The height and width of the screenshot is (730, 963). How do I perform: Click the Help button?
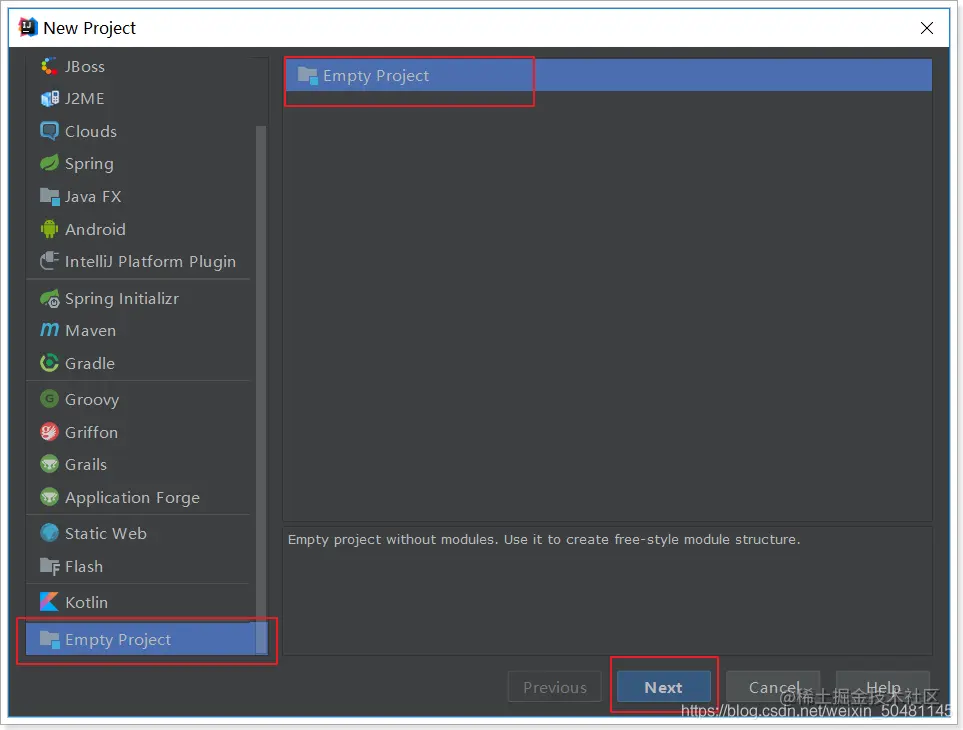(x=883, y=687)
